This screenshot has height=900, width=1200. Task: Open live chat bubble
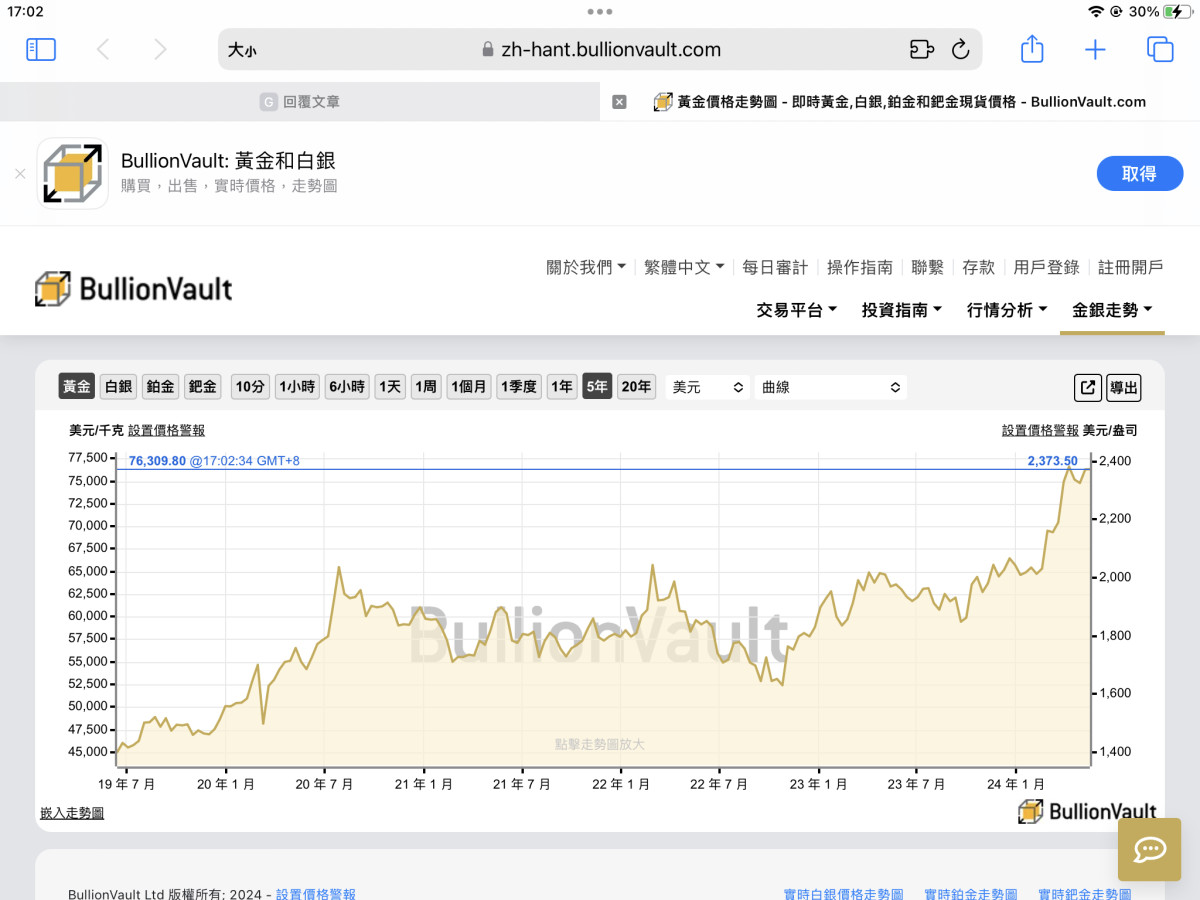(1150, 850)
